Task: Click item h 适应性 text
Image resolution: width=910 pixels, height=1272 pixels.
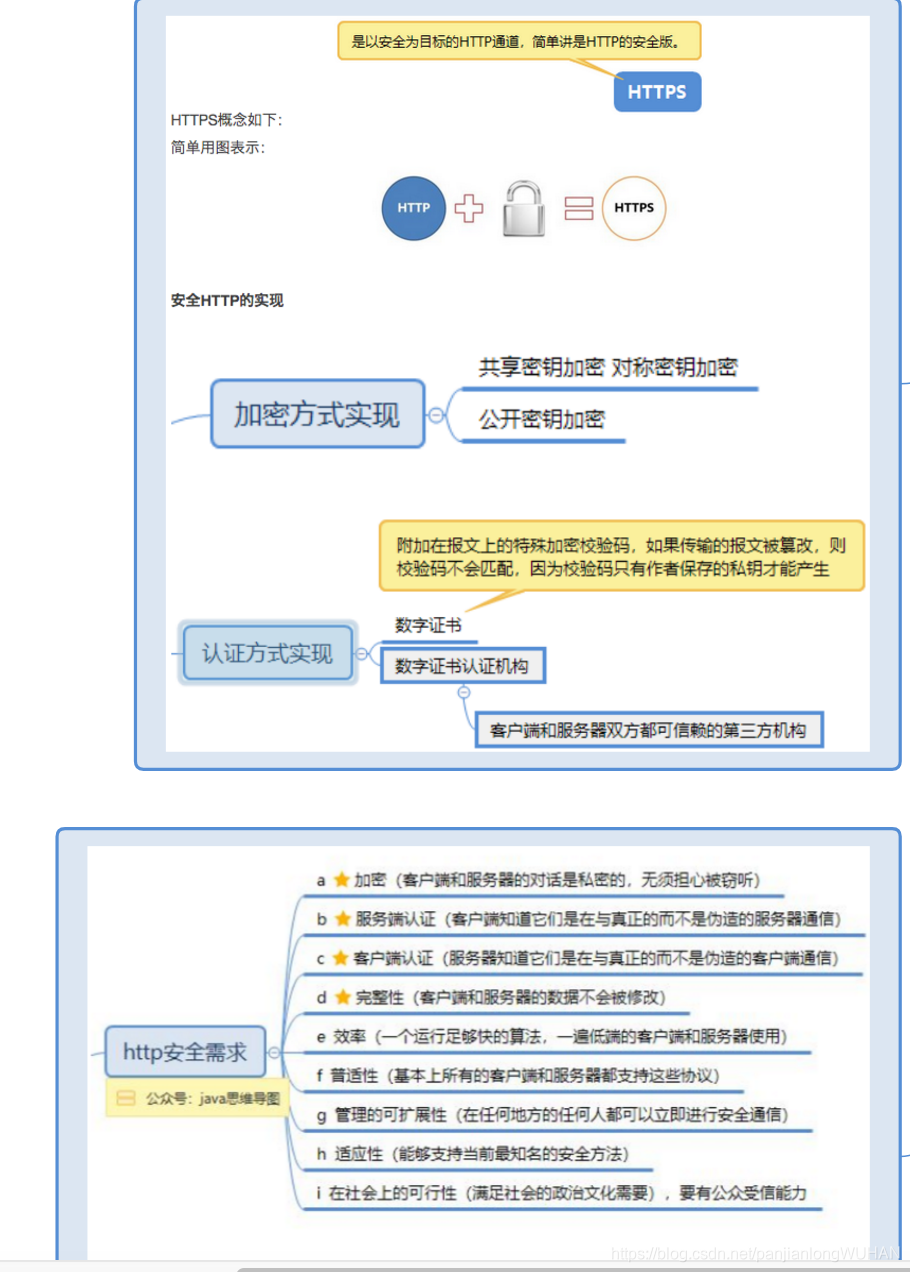Action: pos(473,1154)
